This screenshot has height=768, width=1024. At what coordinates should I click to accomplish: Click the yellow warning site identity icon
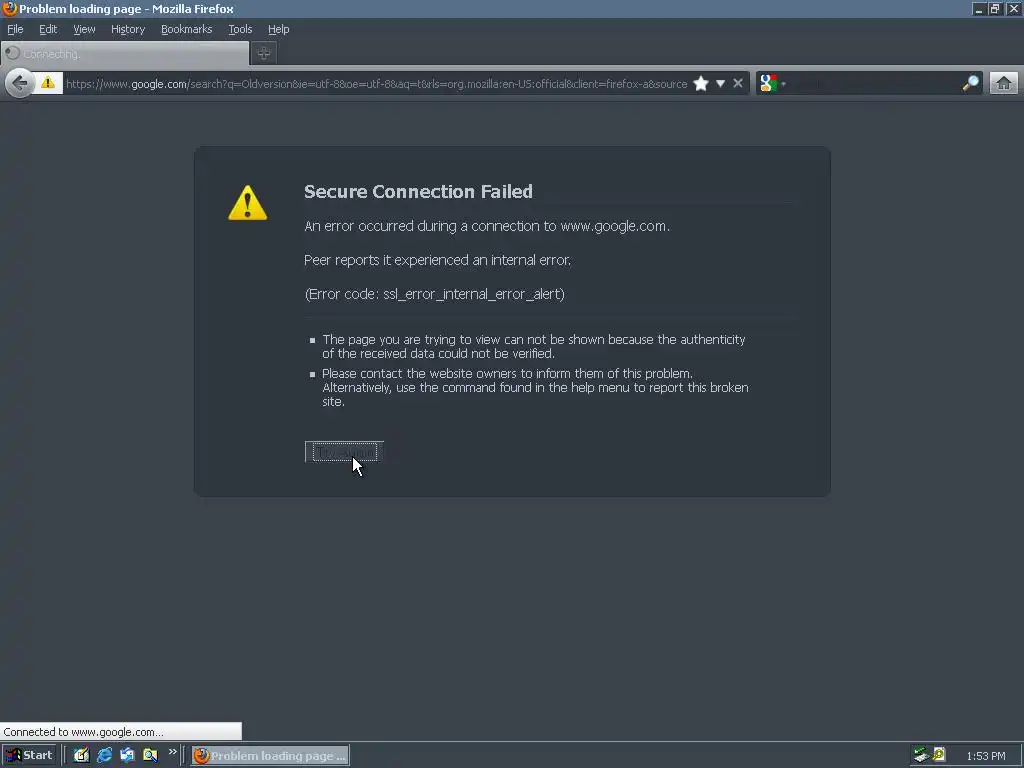(48, 83)
